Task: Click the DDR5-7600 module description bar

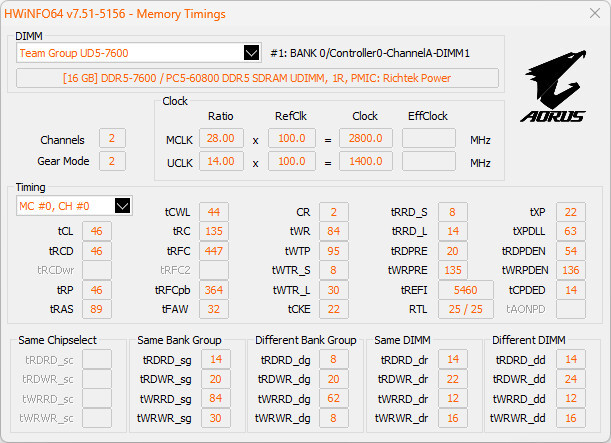Action: [257, 78]
